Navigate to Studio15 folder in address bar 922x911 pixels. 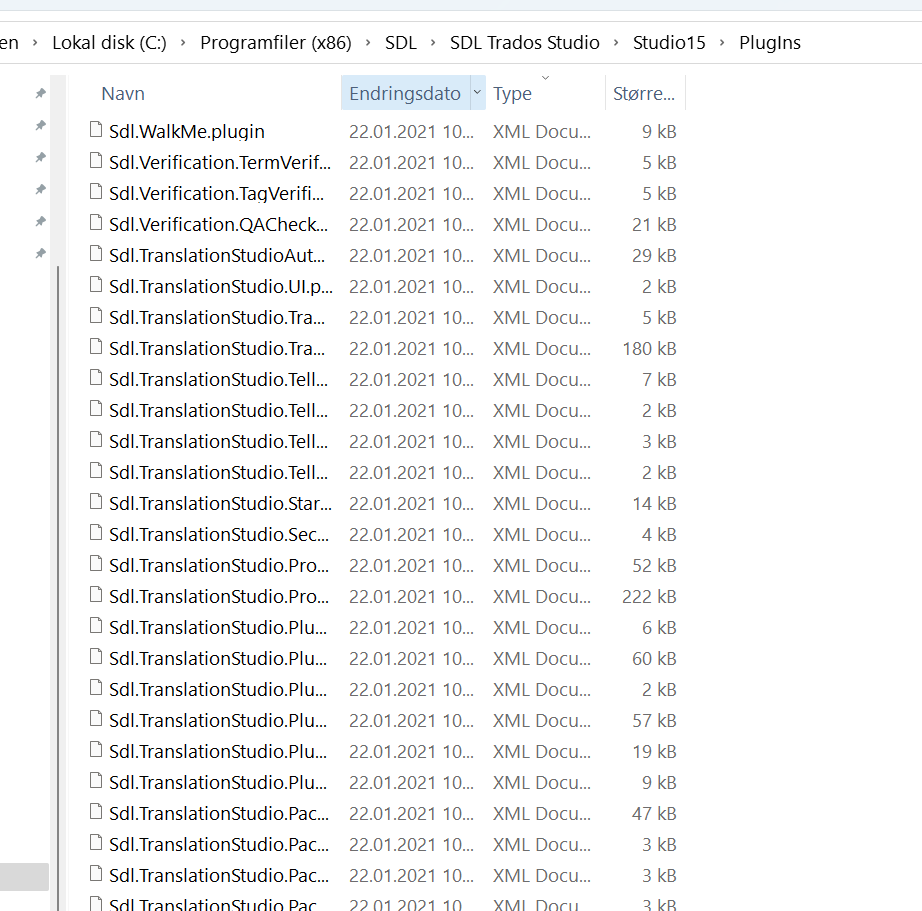click(669, 43)
